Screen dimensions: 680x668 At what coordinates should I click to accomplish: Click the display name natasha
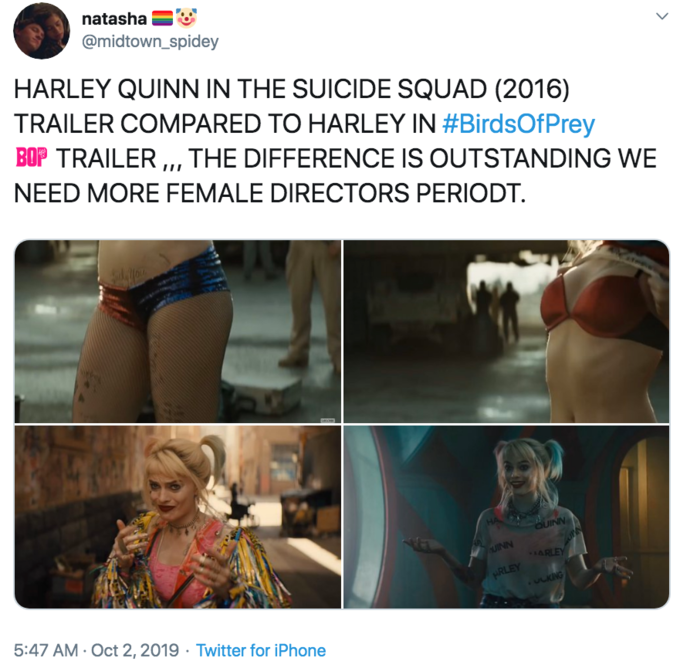(114, 19)
